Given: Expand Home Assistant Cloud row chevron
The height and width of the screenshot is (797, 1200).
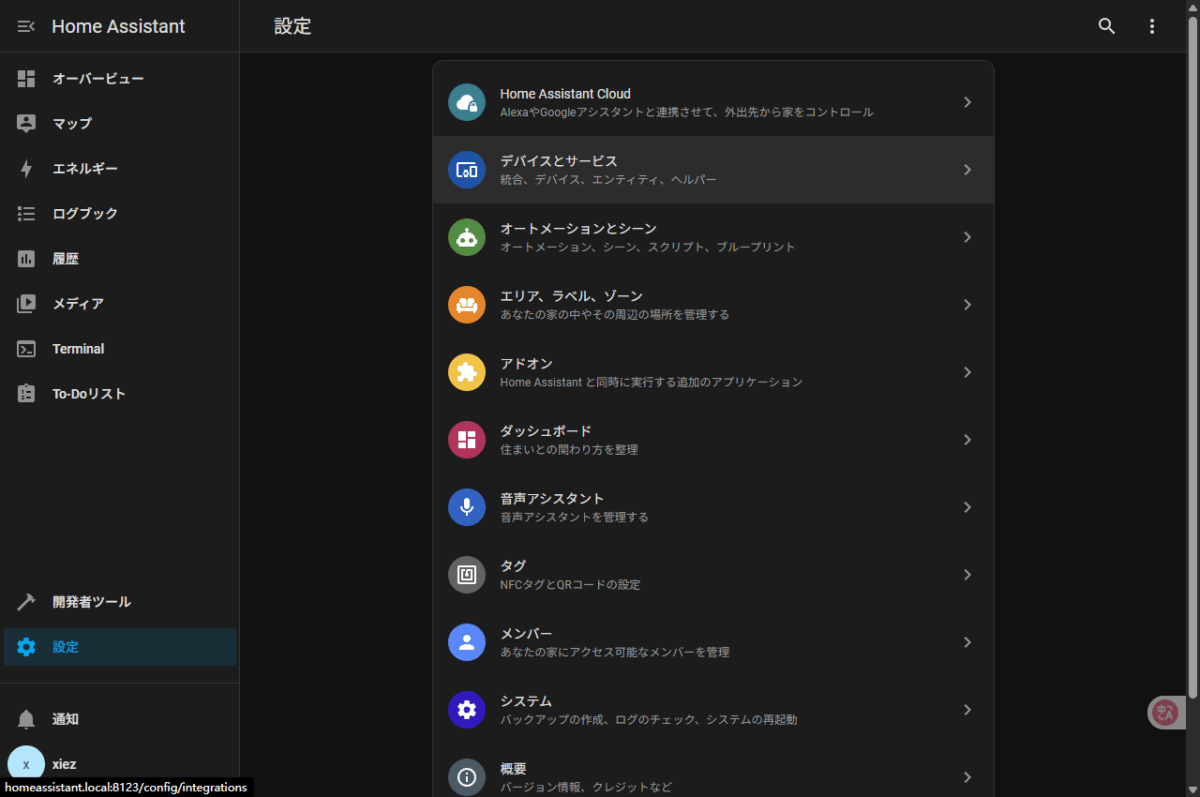Looking at the screenshot, I should (x=967, y=102).
